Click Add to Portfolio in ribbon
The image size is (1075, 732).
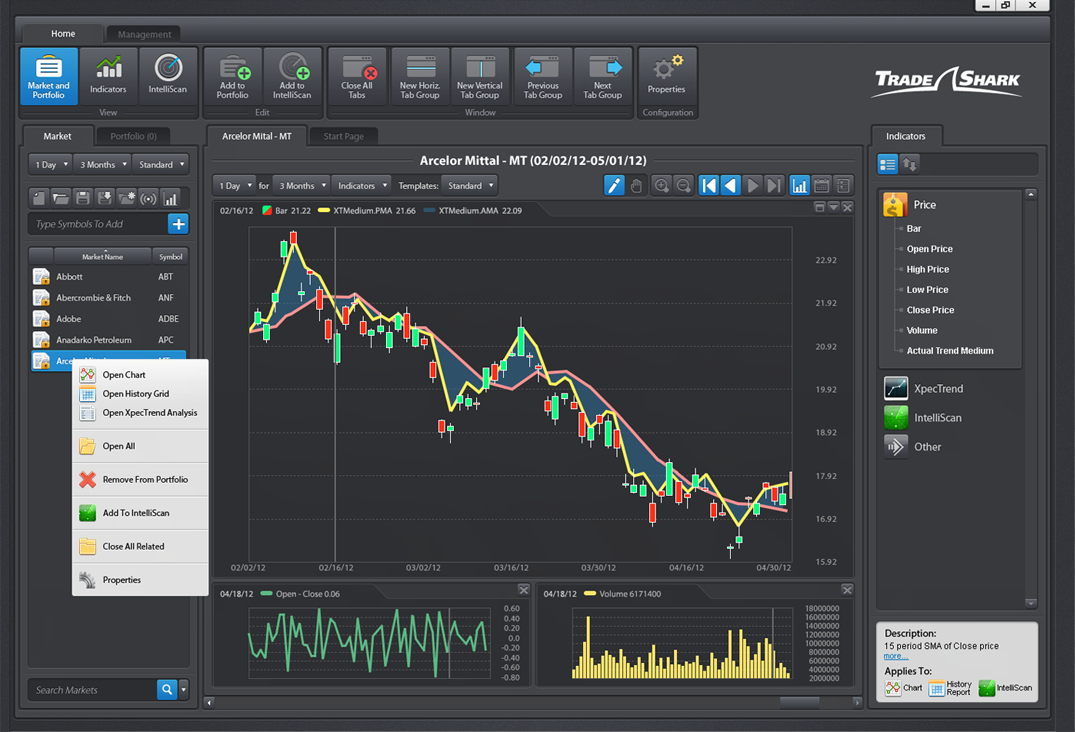(x=232, y=75)
